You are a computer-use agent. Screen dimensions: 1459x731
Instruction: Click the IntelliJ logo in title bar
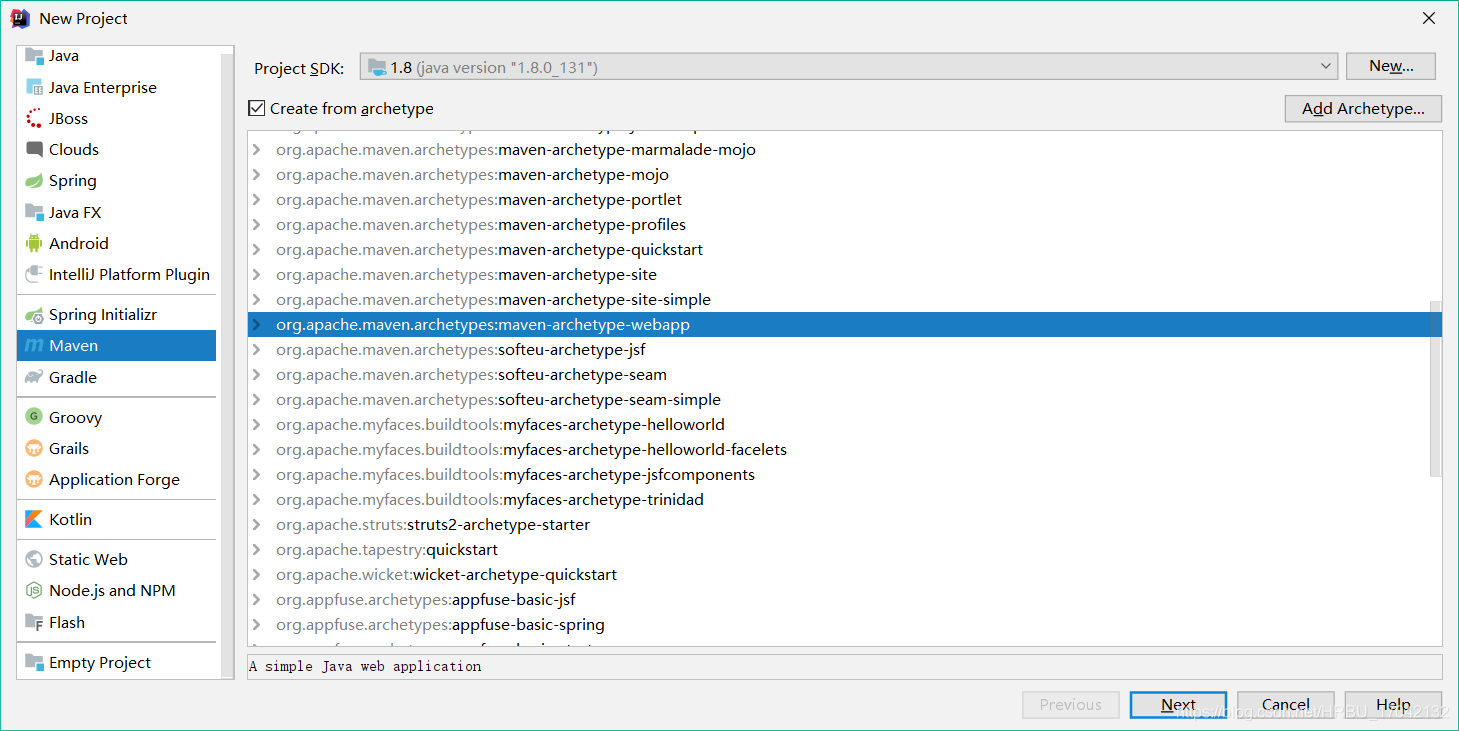[x=20, y=18]
